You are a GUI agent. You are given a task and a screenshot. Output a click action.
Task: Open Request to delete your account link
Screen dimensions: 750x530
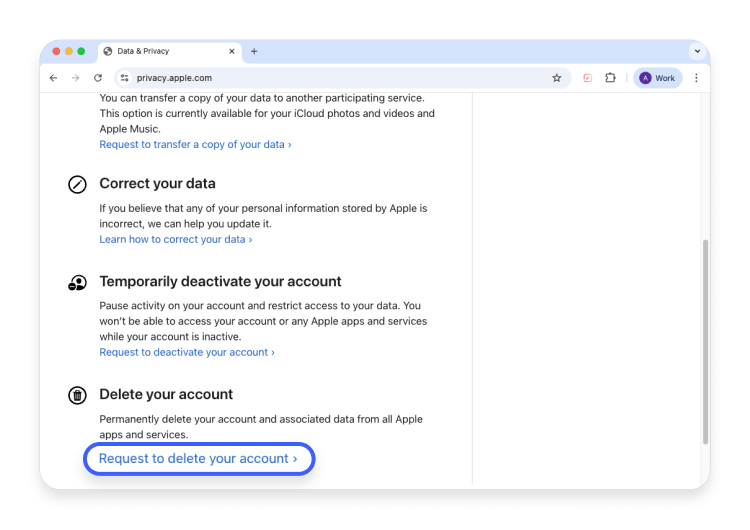click(198, 458)
